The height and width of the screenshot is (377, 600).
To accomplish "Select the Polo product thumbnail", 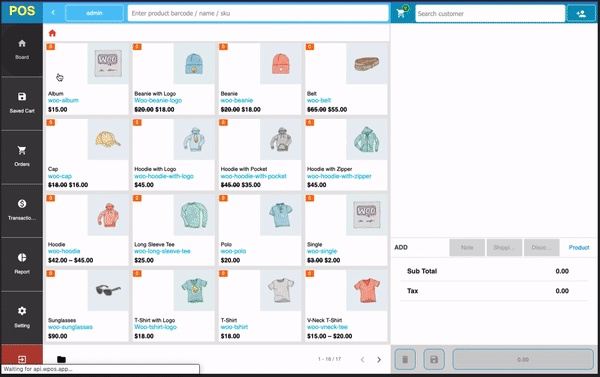I will [x=280, y=215].
